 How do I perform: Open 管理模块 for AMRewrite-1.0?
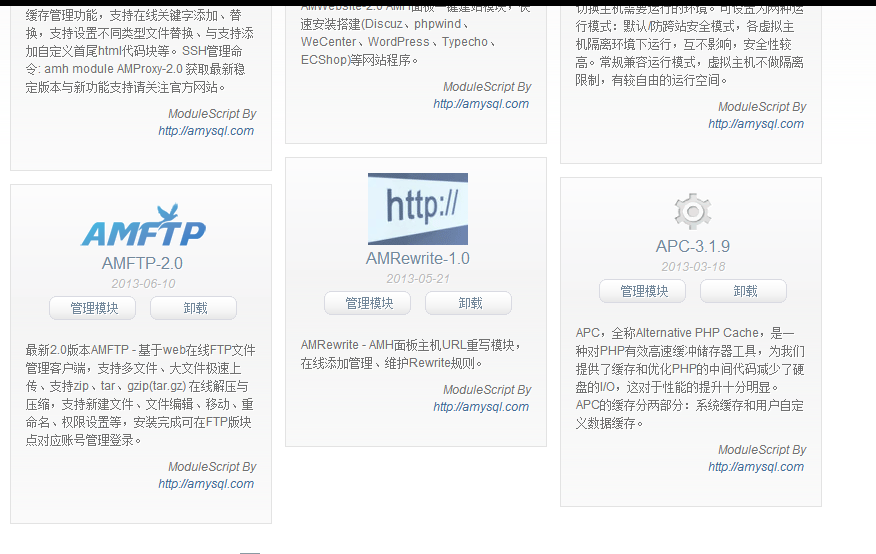coord(368,303)
